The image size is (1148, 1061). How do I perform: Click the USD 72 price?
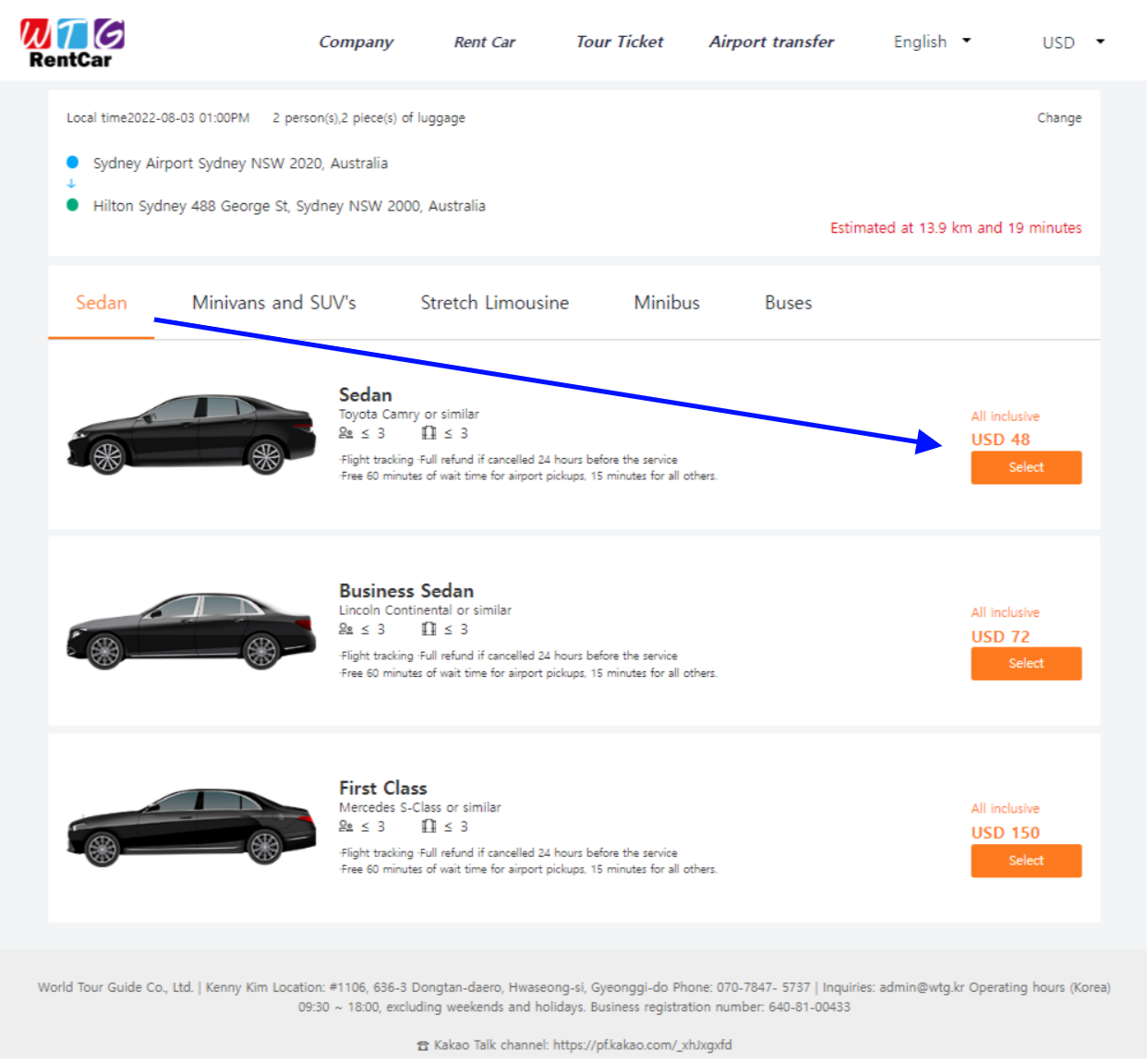click(1000, 636)
